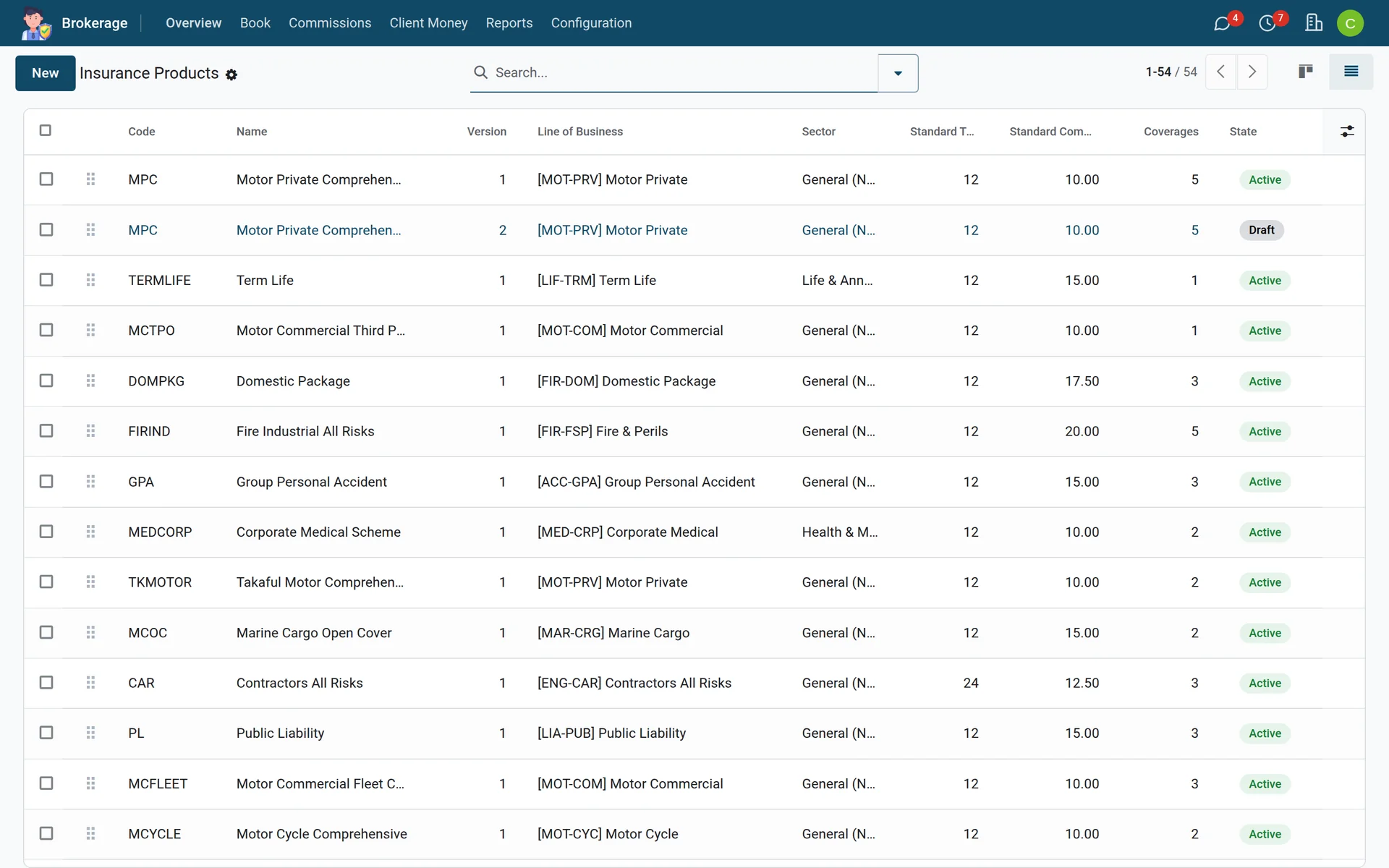The height and width of the screenshot is (868, 1389).
Task: Click the search magnifier icon
Action: click(480, 72)
